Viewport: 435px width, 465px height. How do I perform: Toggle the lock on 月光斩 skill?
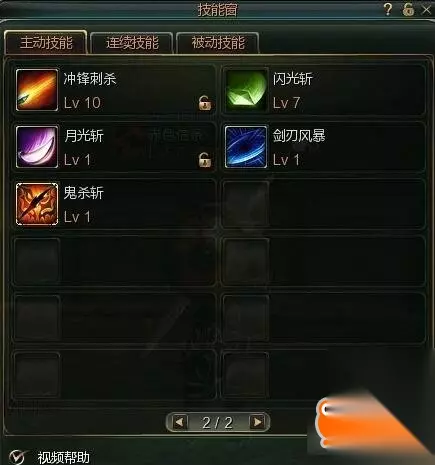[x=205, y=160]
